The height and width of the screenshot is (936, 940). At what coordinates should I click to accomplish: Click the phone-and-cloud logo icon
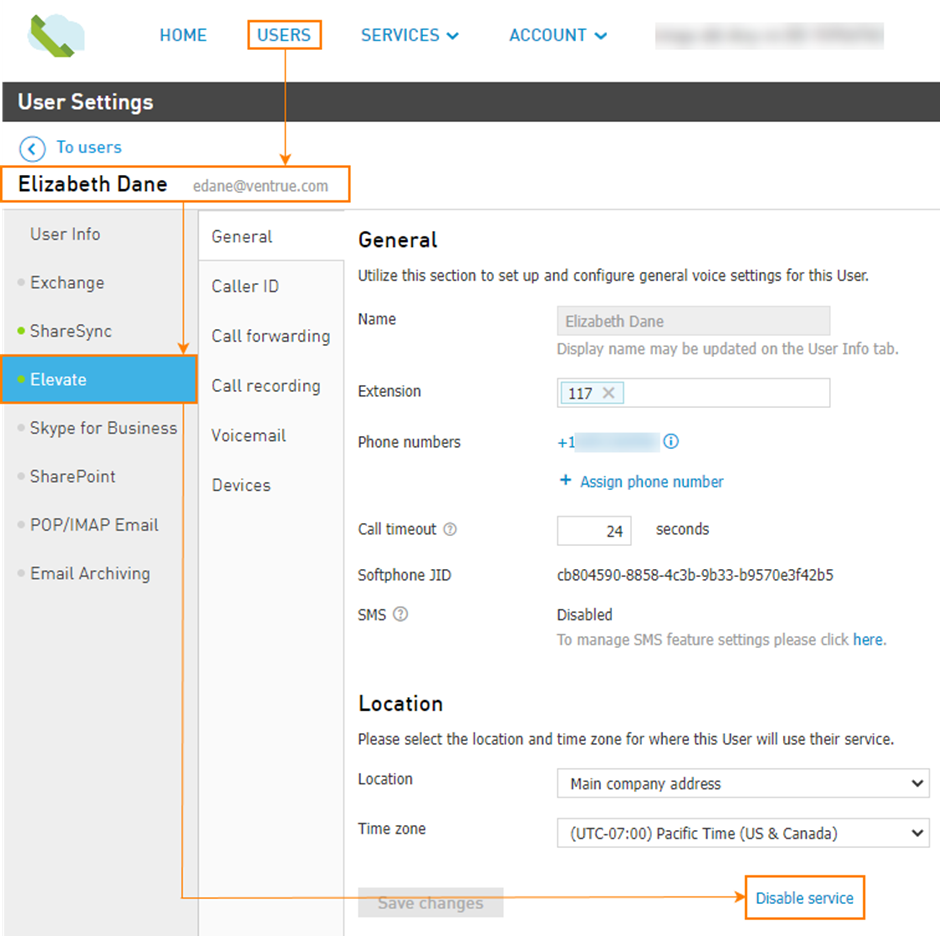point(56,35)
